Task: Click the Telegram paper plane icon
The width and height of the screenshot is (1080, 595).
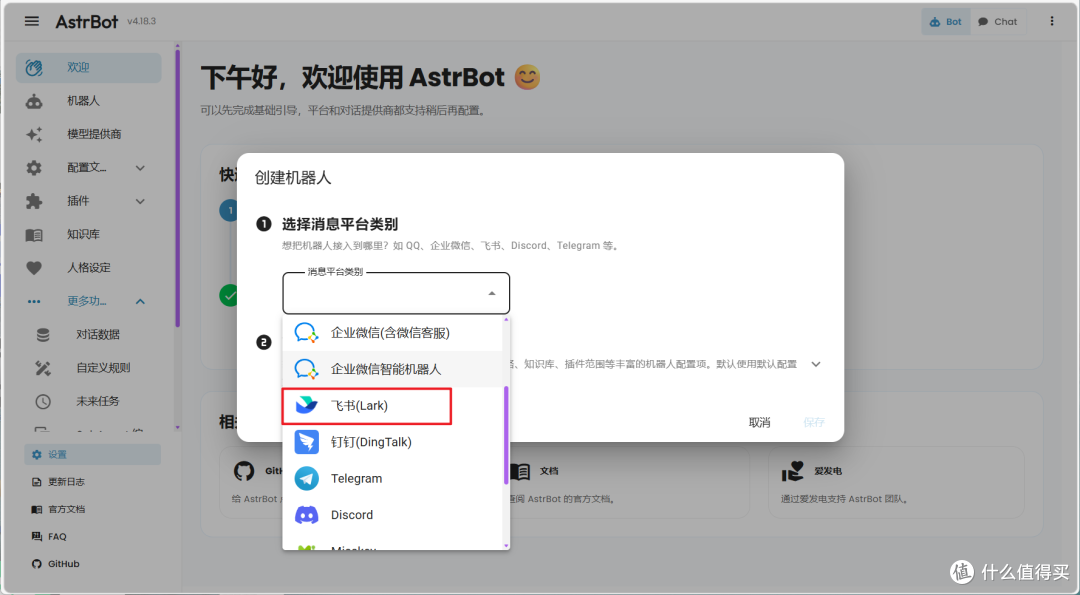Action: click(x=307, y=479)
